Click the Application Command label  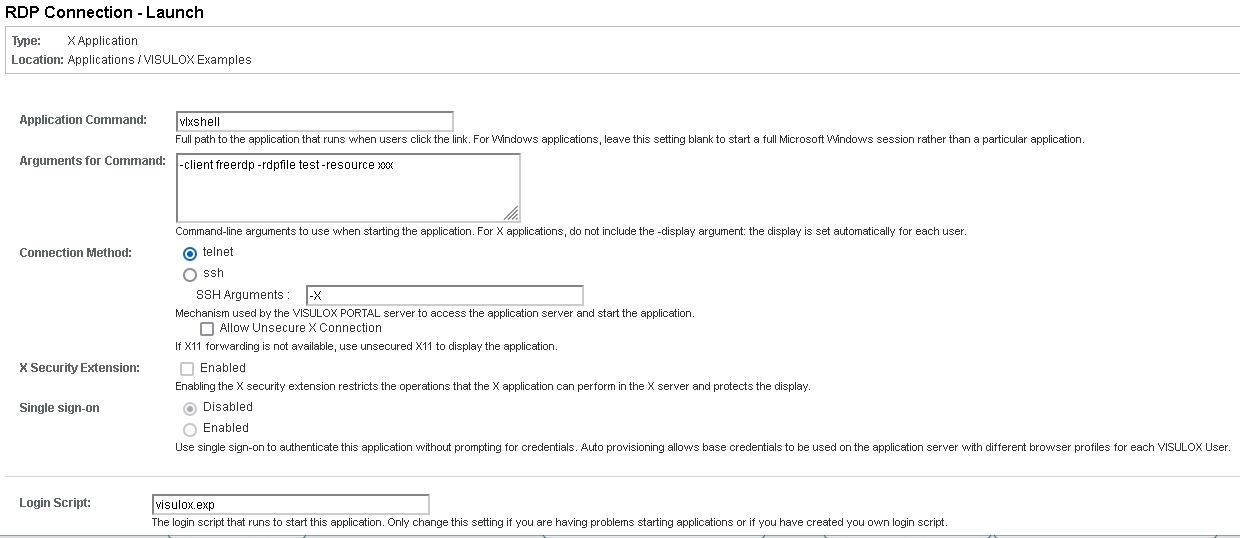(83, 120)
